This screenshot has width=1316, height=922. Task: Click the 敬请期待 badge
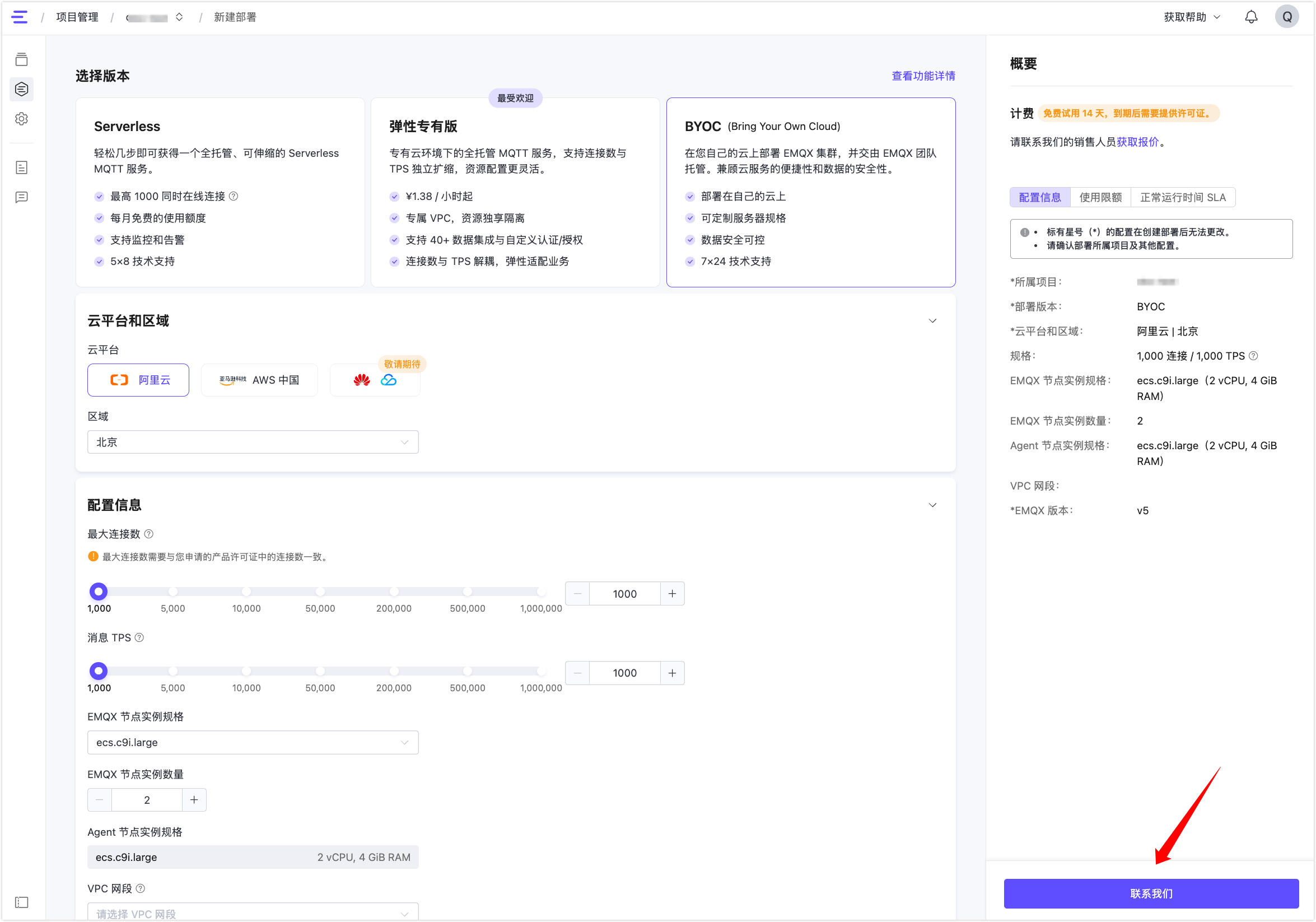click(402, 364)
